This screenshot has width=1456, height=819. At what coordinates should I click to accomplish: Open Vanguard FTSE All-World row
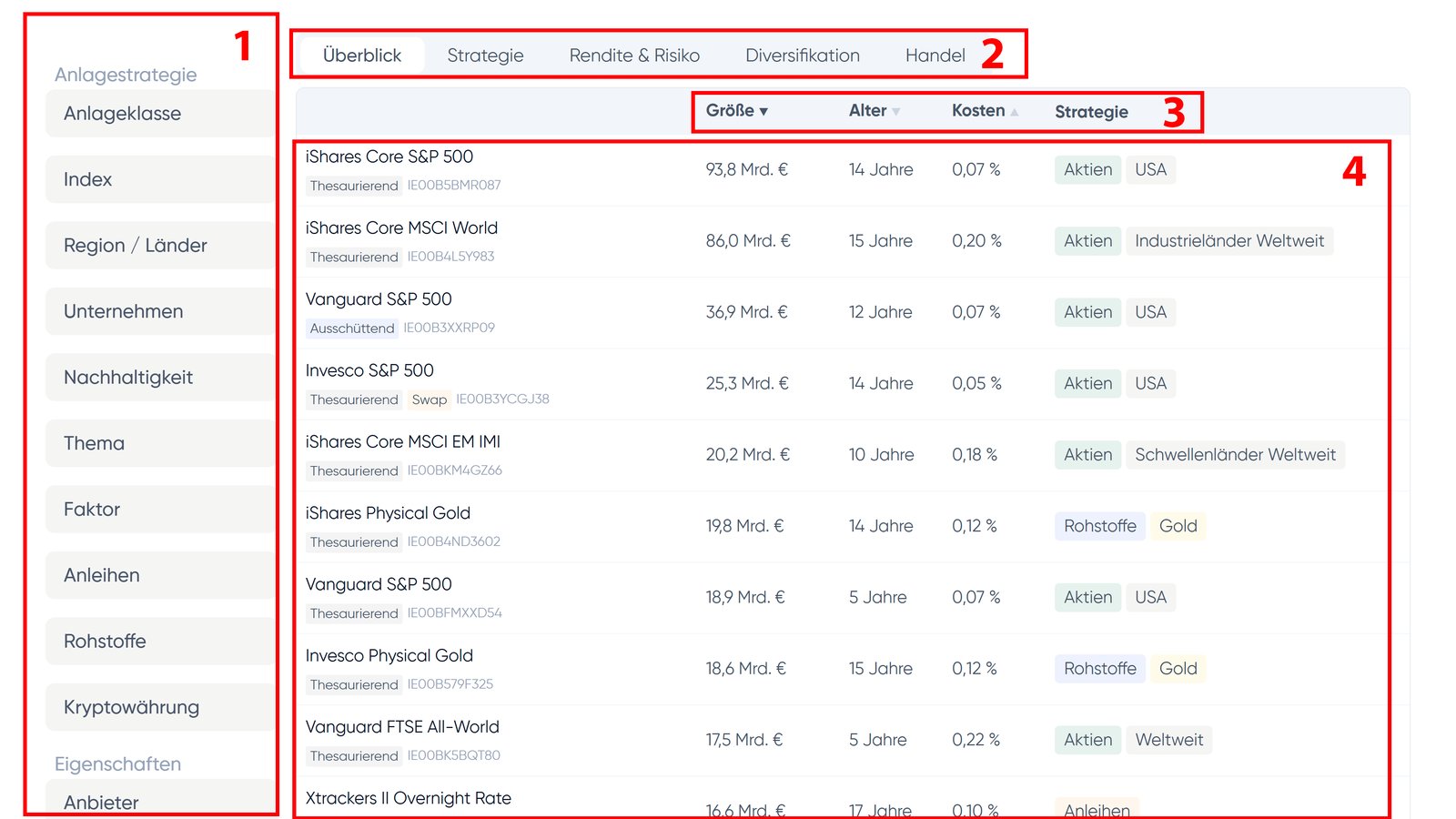click(x=402, y=727)
